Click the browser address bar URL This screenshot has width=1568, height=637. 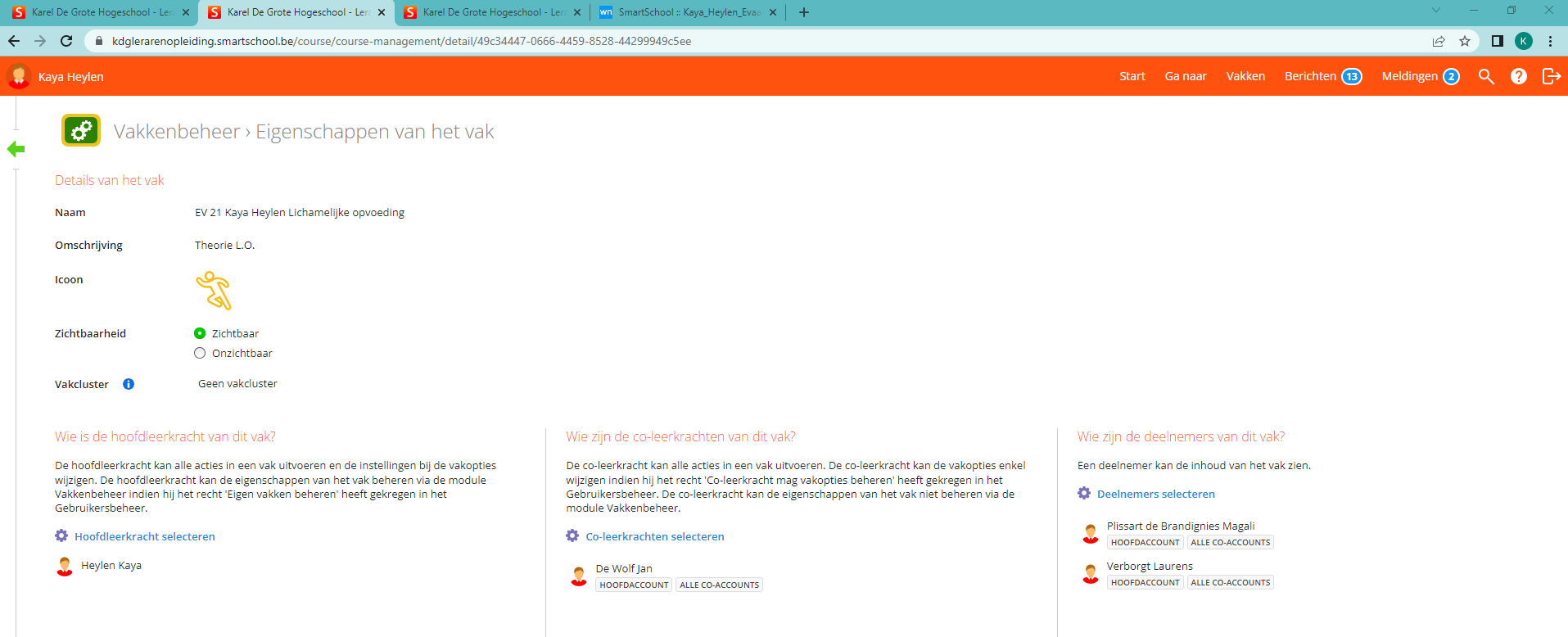(401, 41)
